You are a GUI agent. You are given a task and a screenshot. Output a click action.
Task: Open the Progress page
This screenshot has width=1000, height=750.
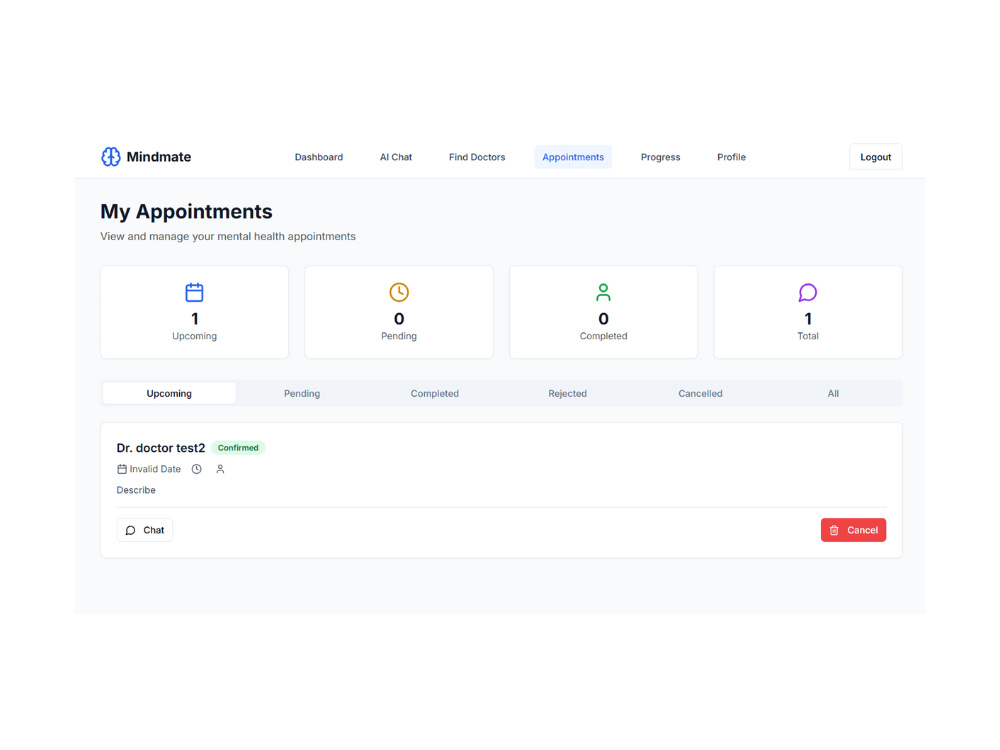point(661,157)
